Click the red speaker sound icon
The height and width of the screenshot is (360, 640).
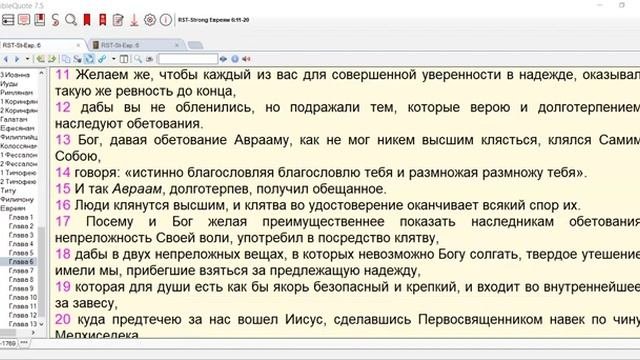click(246, 59)
